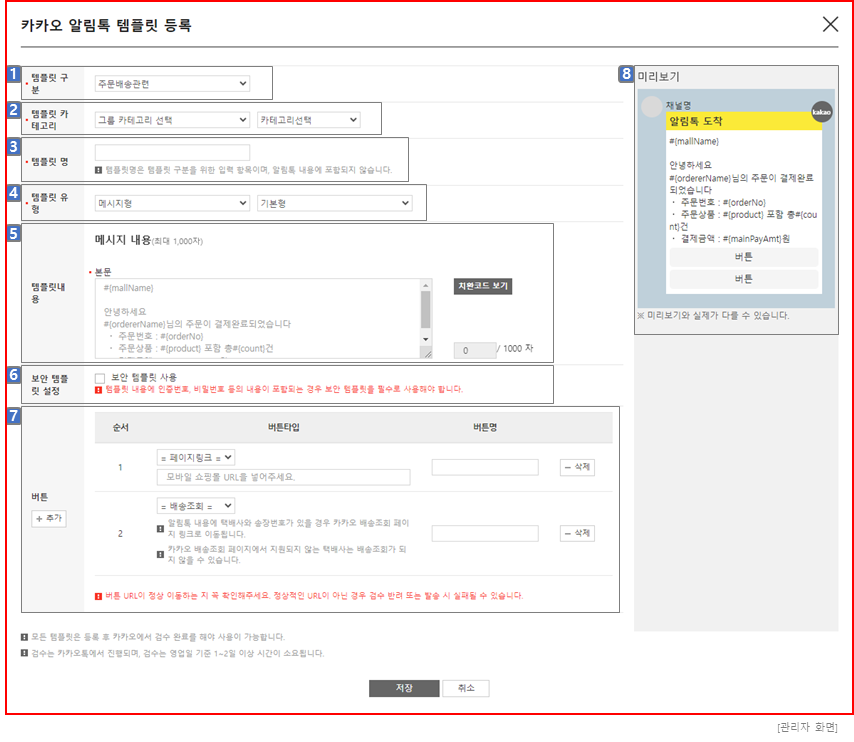Open the 기본형 dropdown

tap(334, 203)
